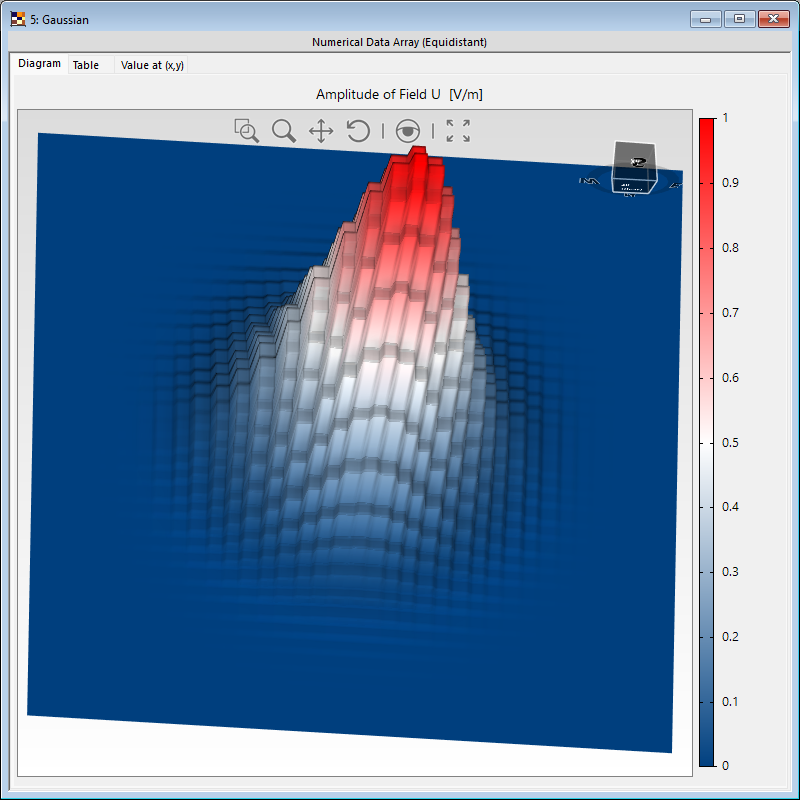Select the magnifier zoom tool
This screenshot has height=800, width=800.
tap(284, 131)
